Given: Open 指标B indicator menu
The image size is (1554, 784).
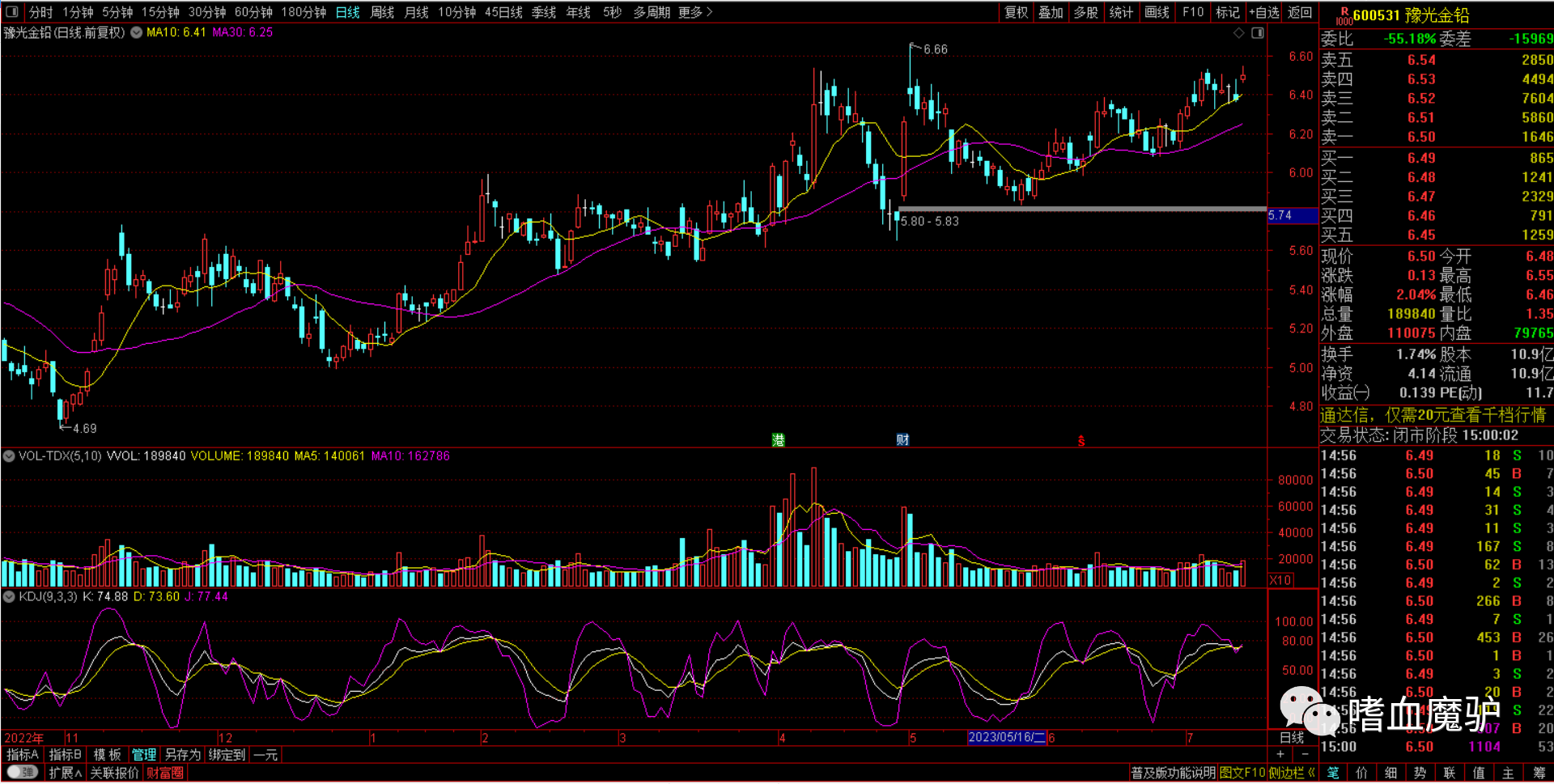Looking at the screenshot, I should [66, 755].
